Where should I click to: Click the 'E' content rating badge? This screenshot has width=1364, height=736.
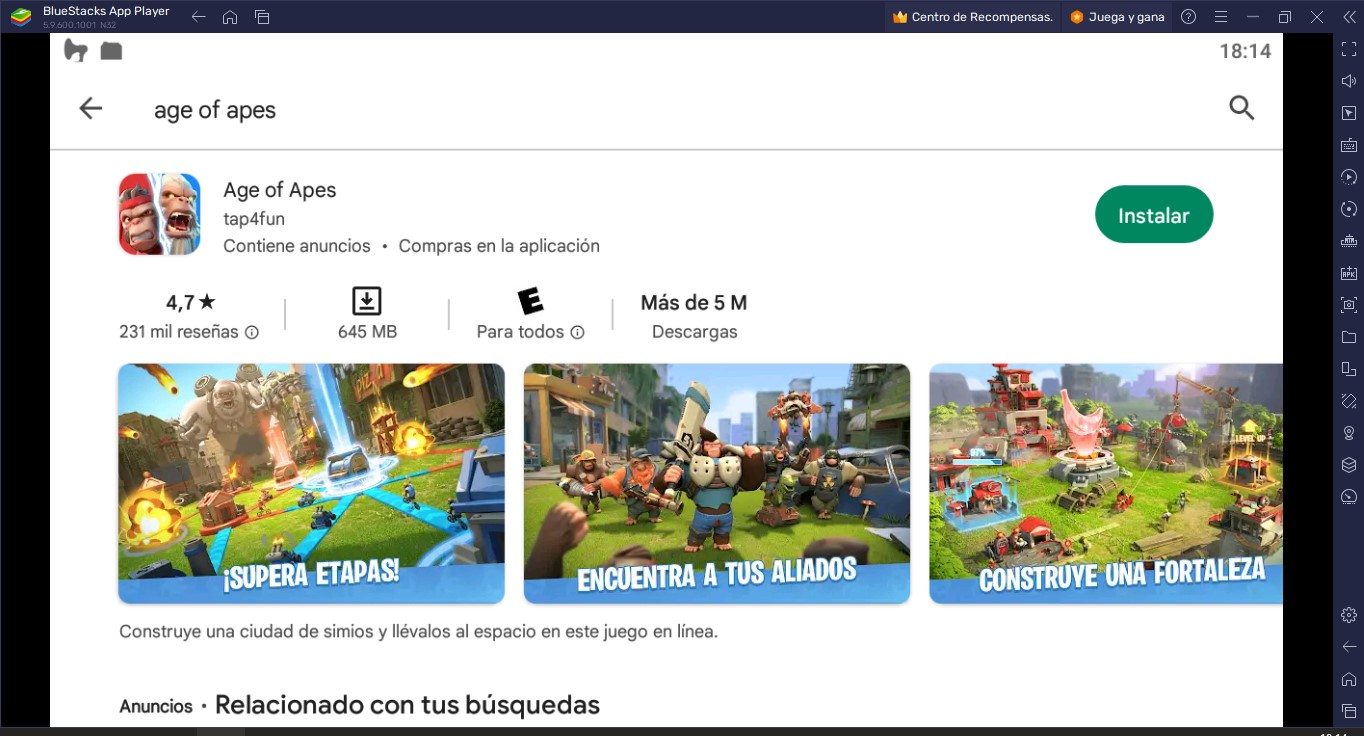530,301
